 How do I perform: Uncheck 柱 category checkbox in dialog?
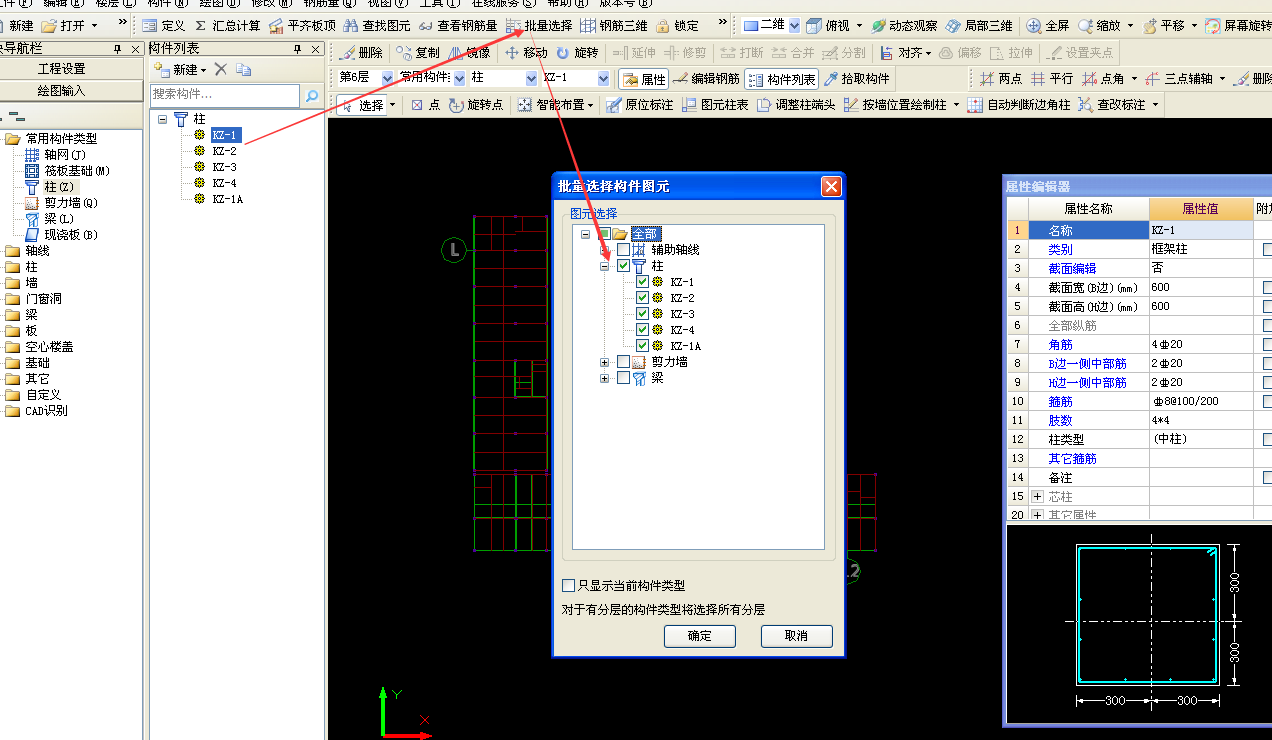click(624, 265)
